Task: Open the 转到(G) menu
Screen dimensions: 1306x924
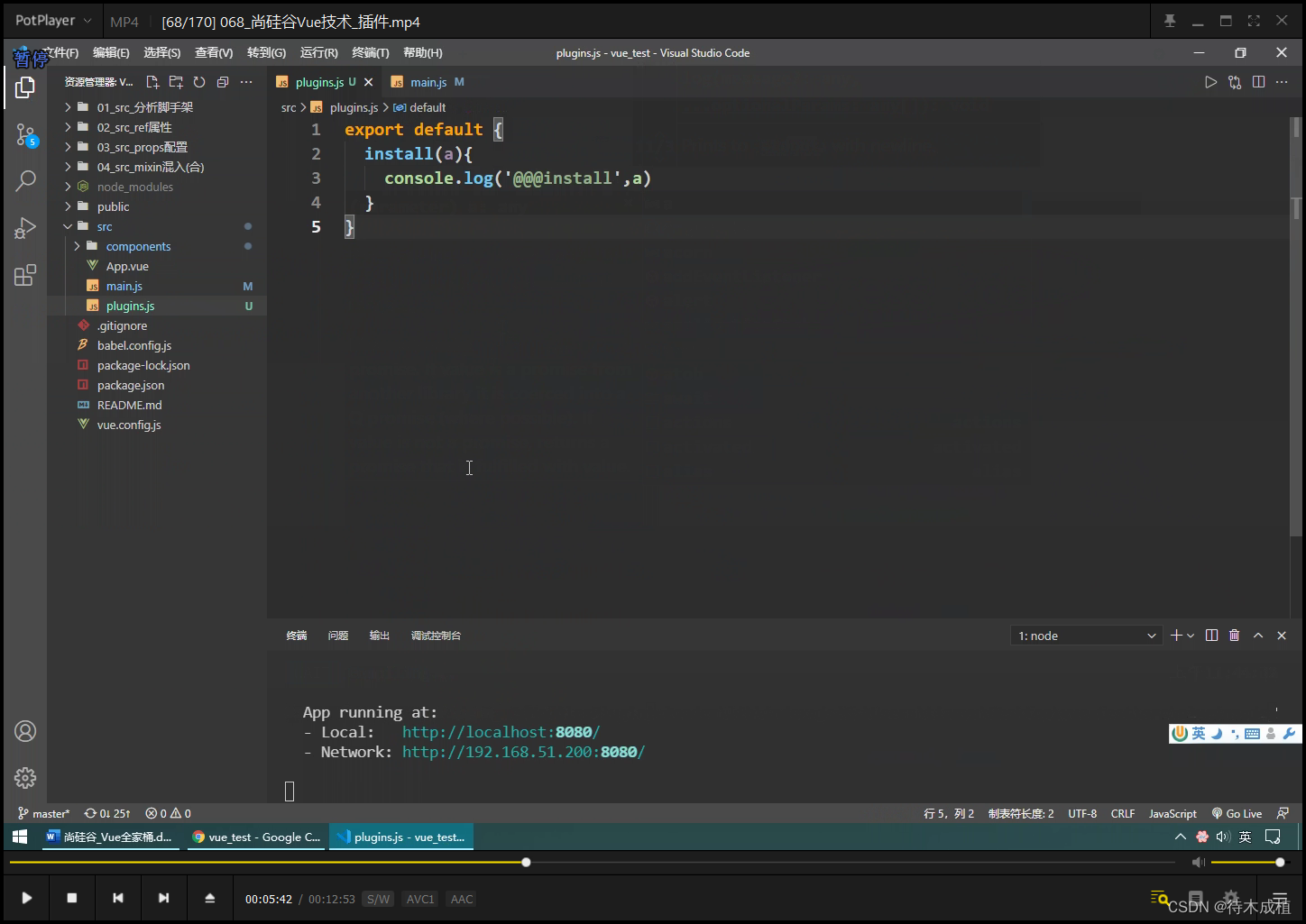Action: pos(266,53)
